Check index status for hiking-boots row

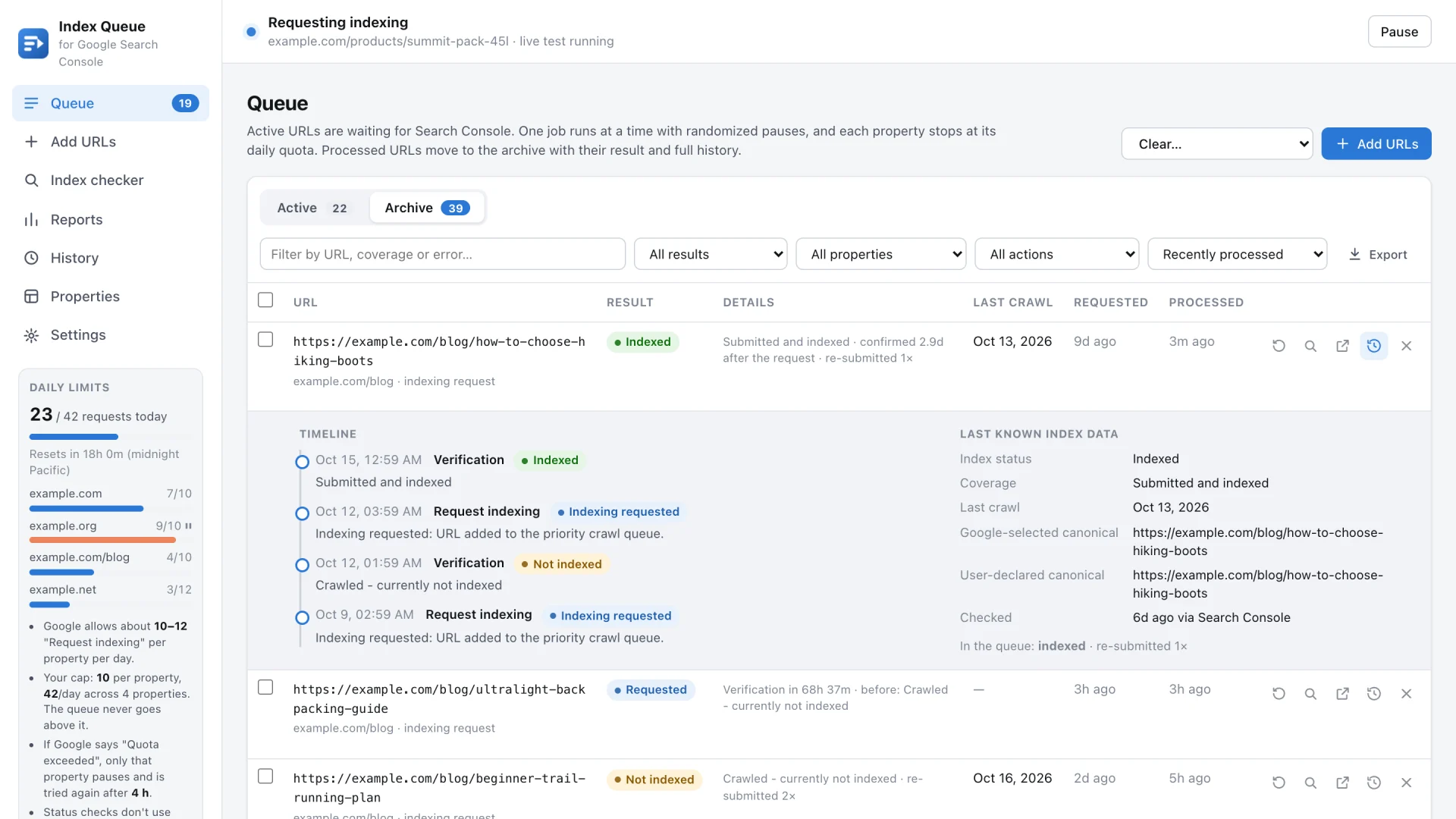(x=1310, y=346)
